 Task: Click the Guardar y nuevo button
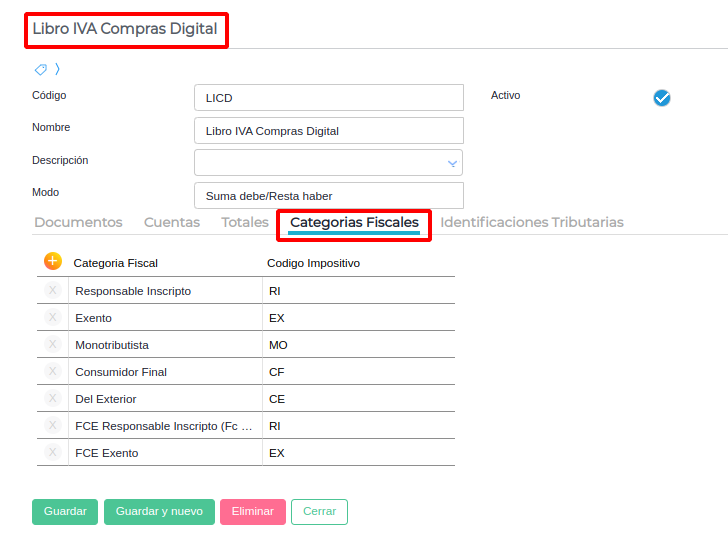coord(159,511)
